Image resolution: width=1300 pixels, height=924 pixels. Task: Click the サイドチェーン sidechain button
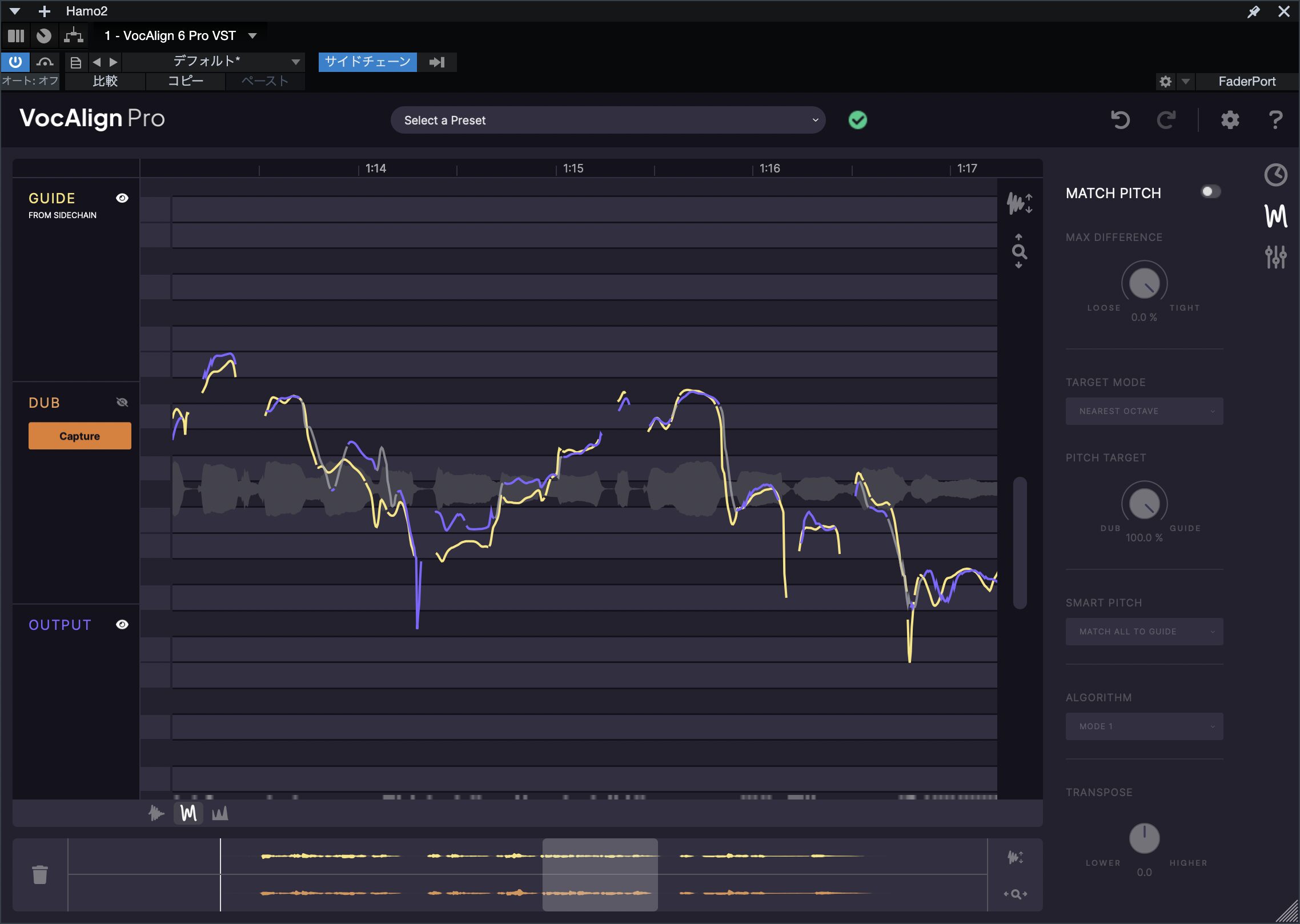click(367, 62)
